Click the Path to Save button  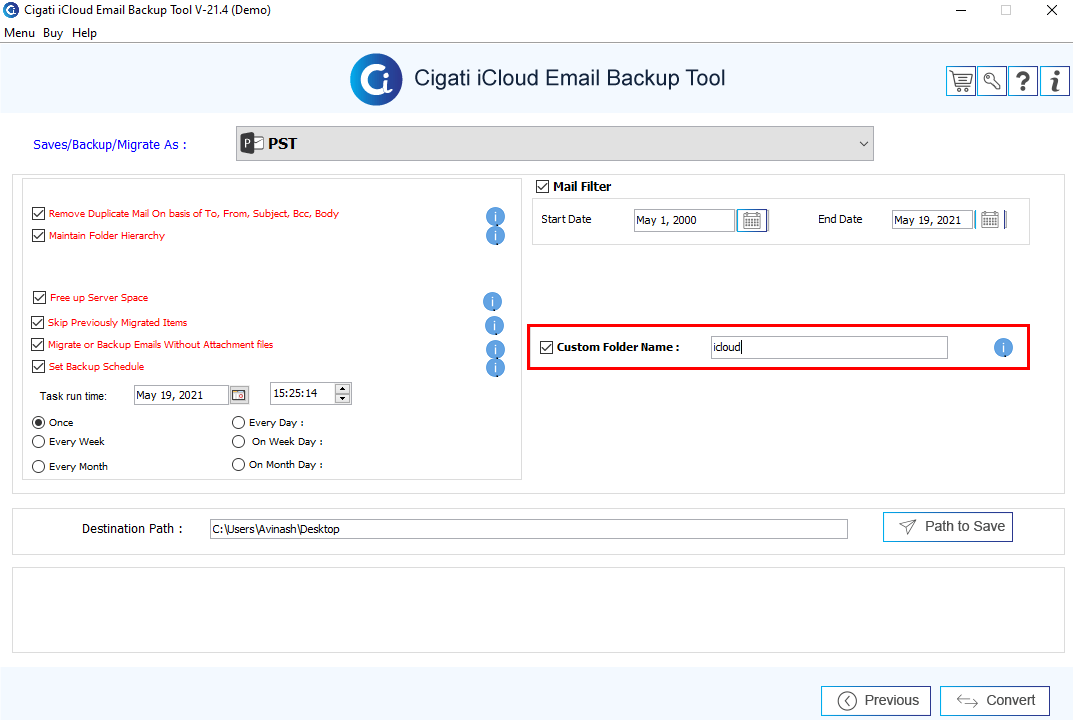pos(948,527)
